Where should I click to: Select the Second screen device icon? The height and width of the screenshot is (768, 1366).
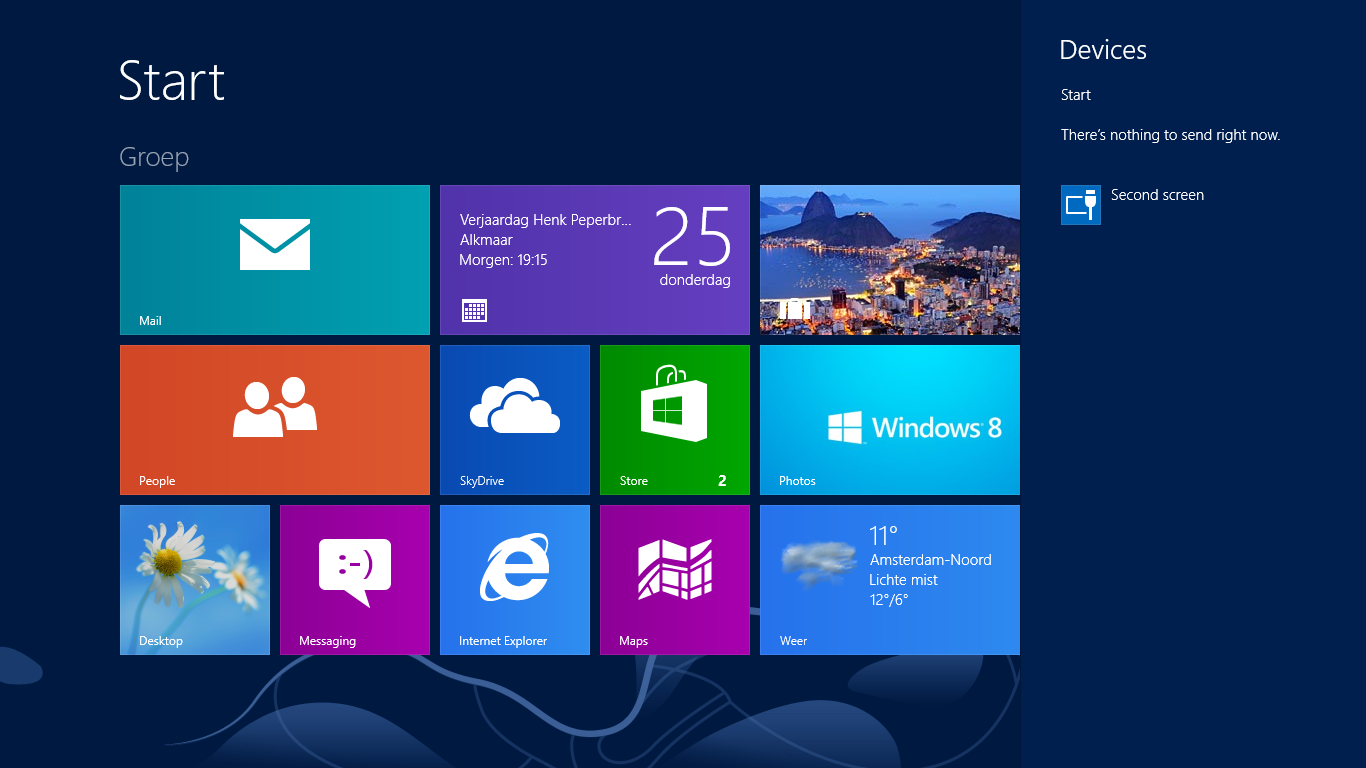(1081, 205)
